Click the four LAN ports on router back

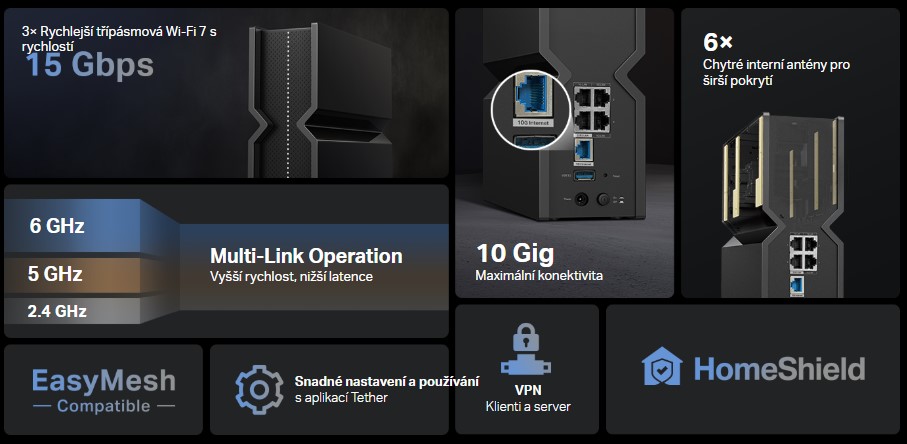coord(592,108)
